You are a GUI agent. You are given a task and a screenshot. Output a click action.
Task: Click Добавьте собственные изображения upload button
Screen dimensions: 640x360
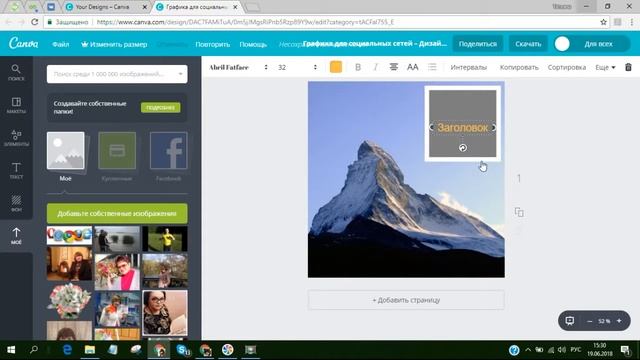point(117,213)
